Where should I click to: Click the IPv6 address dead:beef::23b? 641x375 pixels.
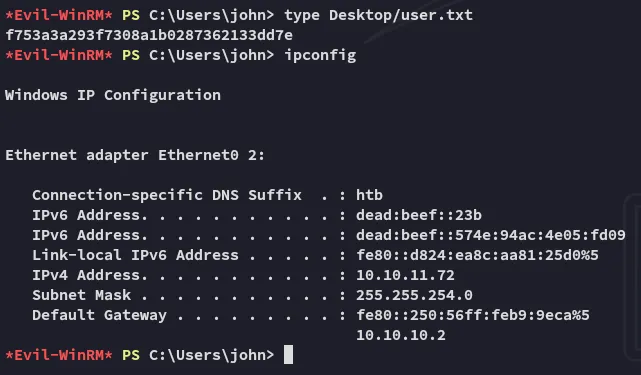419,215
